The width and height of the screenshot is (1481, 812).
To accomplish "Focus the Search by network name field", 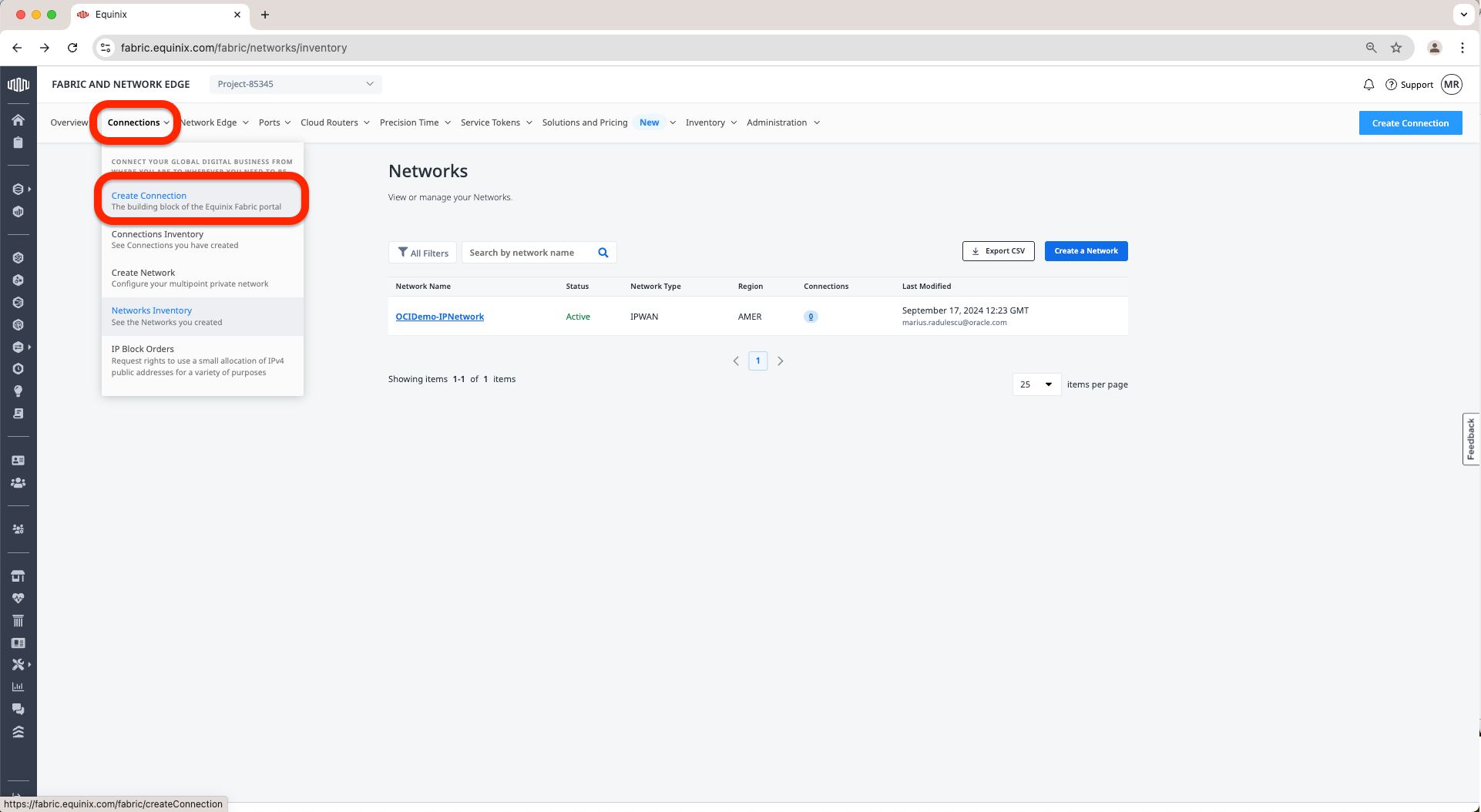I will click(x=529, y=253).
